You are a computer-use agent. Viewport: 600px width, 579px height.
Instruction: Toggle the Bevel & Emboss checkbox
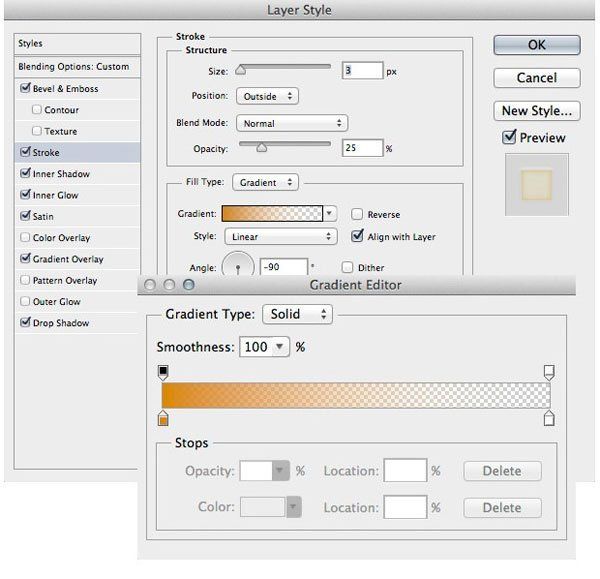click(25, 88)
